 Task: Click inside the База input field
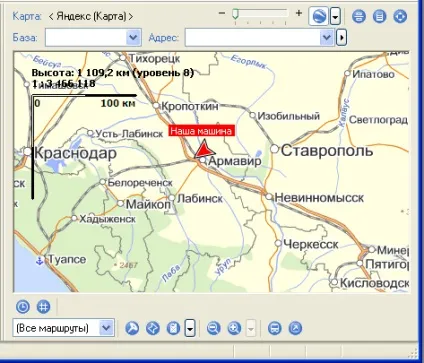pos(86,37)
